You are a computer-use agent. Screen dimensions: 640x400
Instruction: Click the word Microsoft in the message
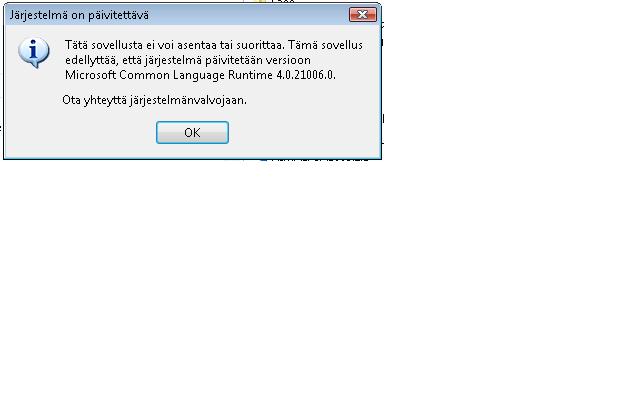point(91,75)
